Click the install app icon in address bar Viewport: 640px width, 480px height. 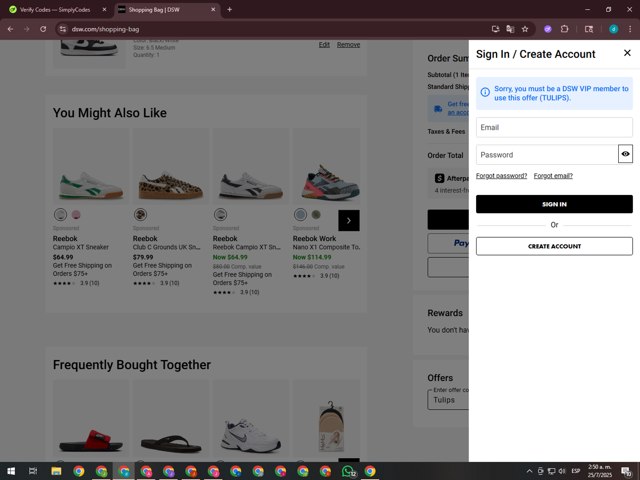coord(495,29)
